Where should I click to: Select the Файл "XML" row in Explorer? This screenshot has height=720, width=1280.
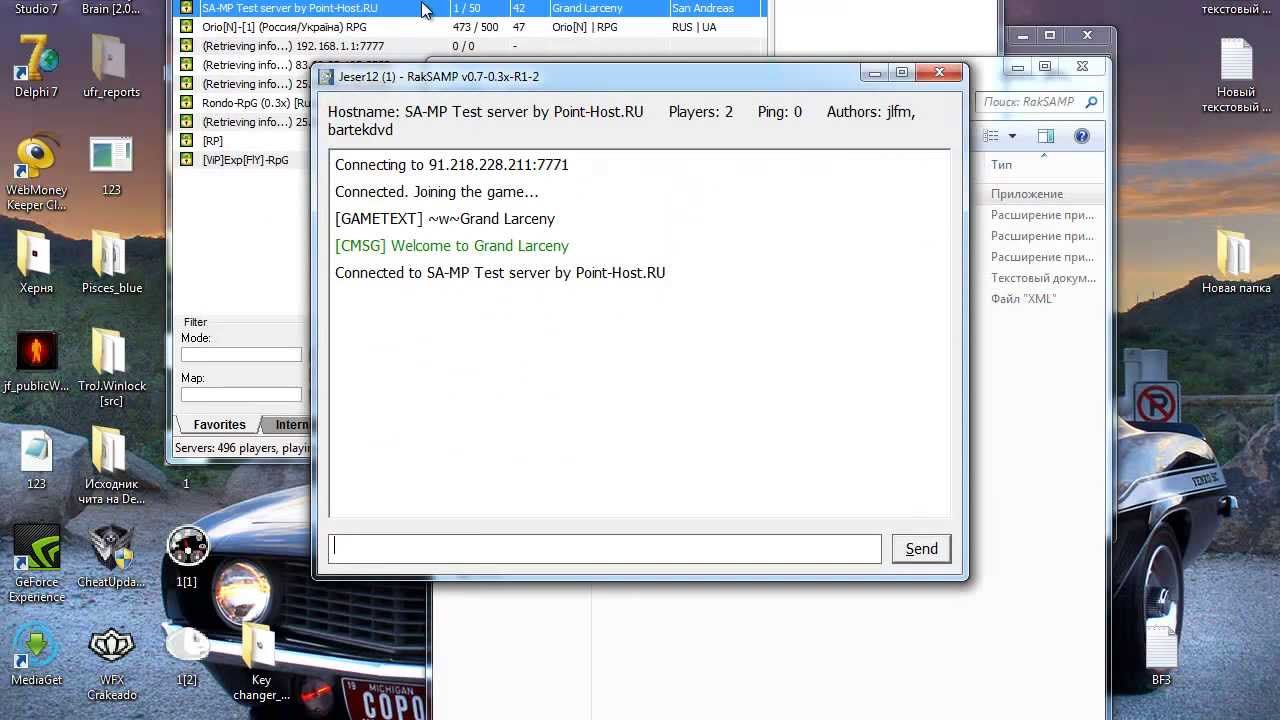pos(1023,299)
